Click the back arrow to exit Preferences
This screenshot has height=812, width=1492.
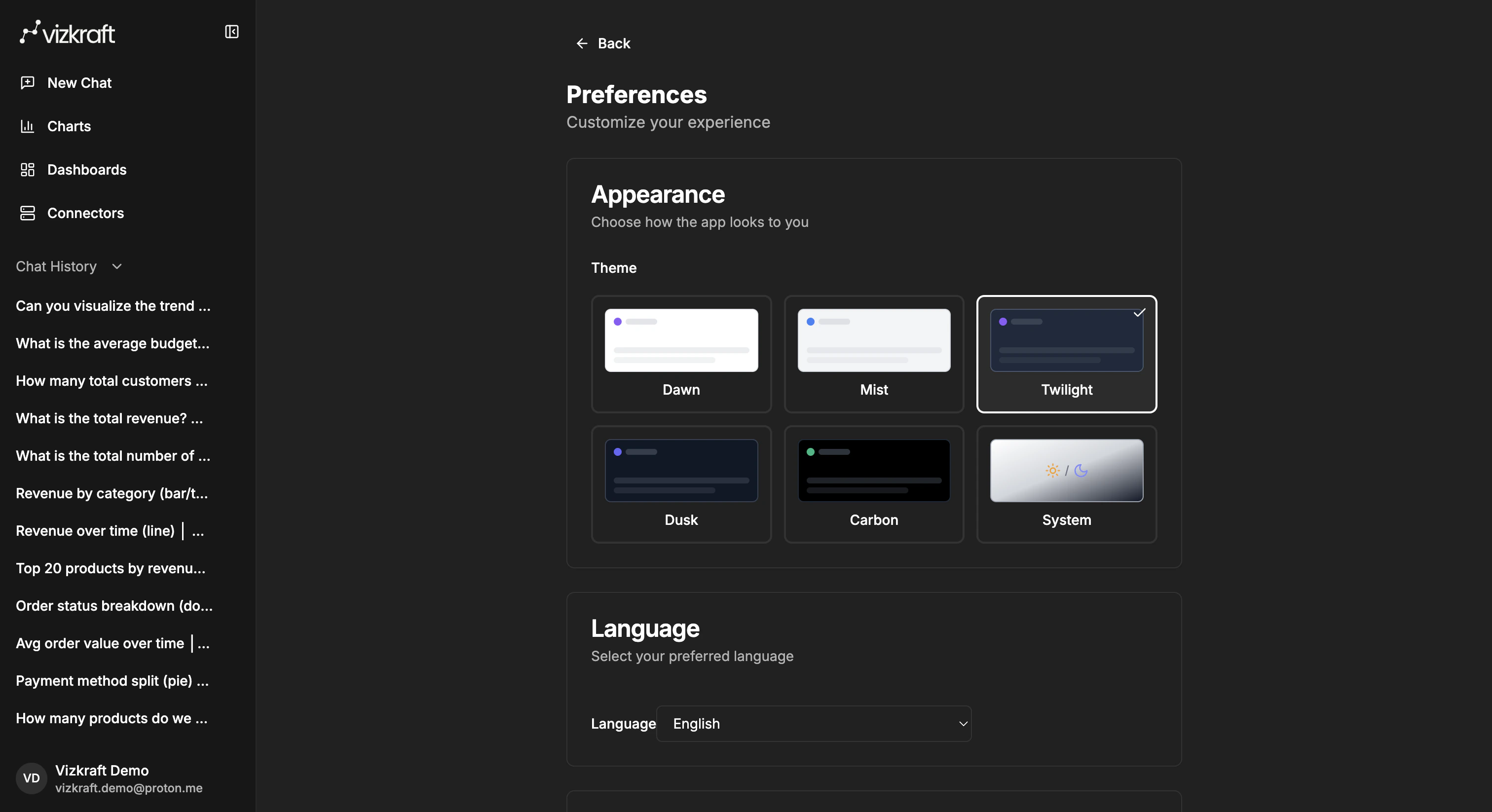coord(582,43)
